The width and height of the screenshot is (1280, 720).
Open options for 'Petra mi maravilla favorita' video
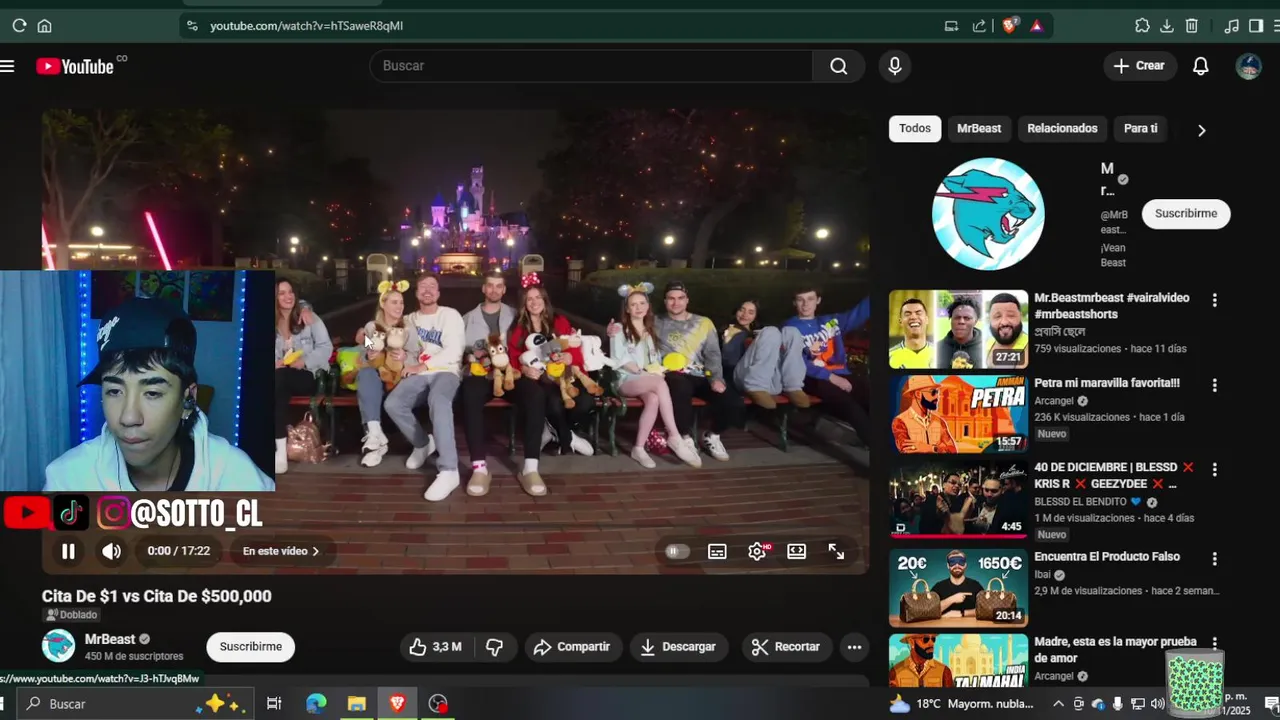pos(1214,385)
